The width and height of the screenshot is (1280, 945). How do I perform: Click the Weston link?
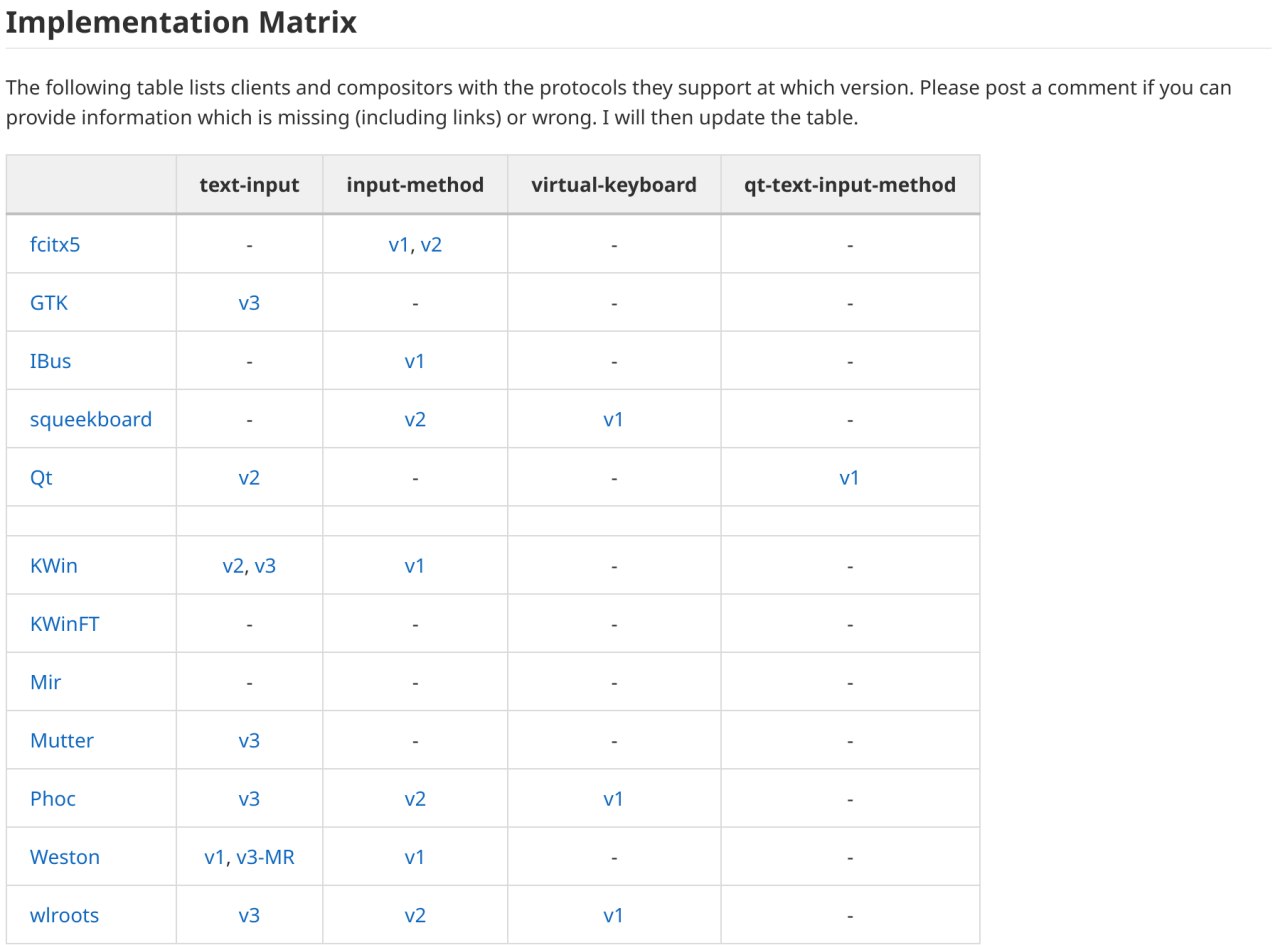tap(65, 857)
